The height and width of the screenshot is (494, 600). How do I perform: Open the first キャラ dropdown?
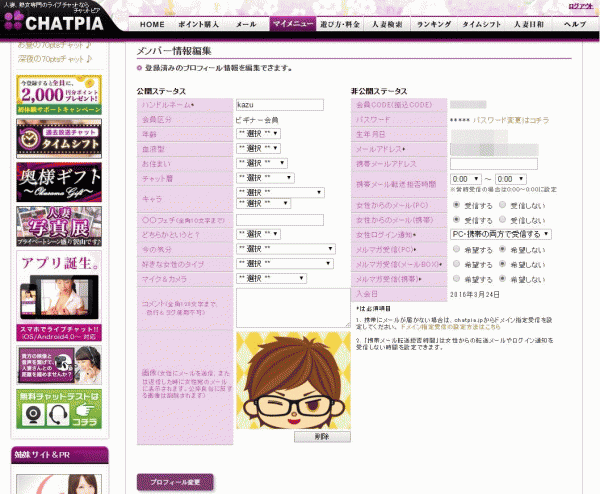coord(280,192)
